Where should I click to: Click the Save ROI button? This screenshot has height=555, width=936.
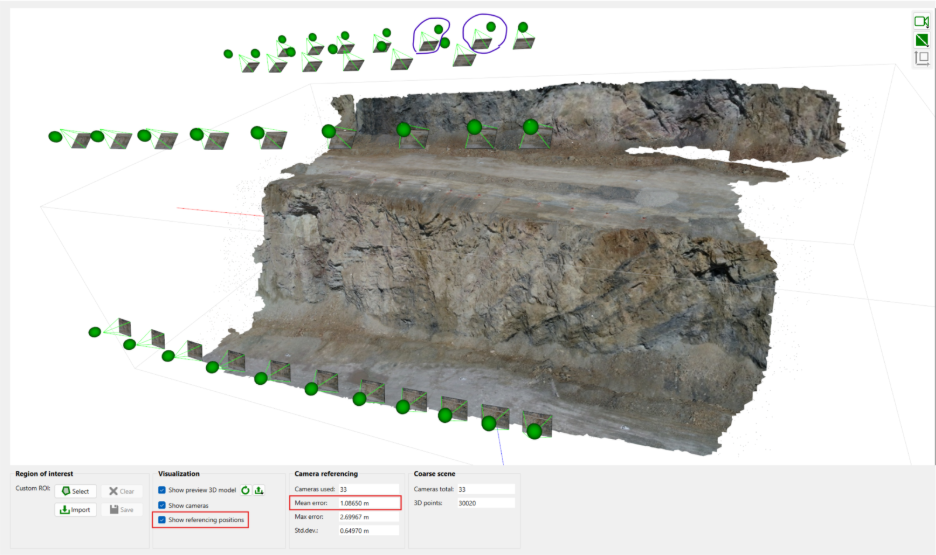(x=121, y=510)
